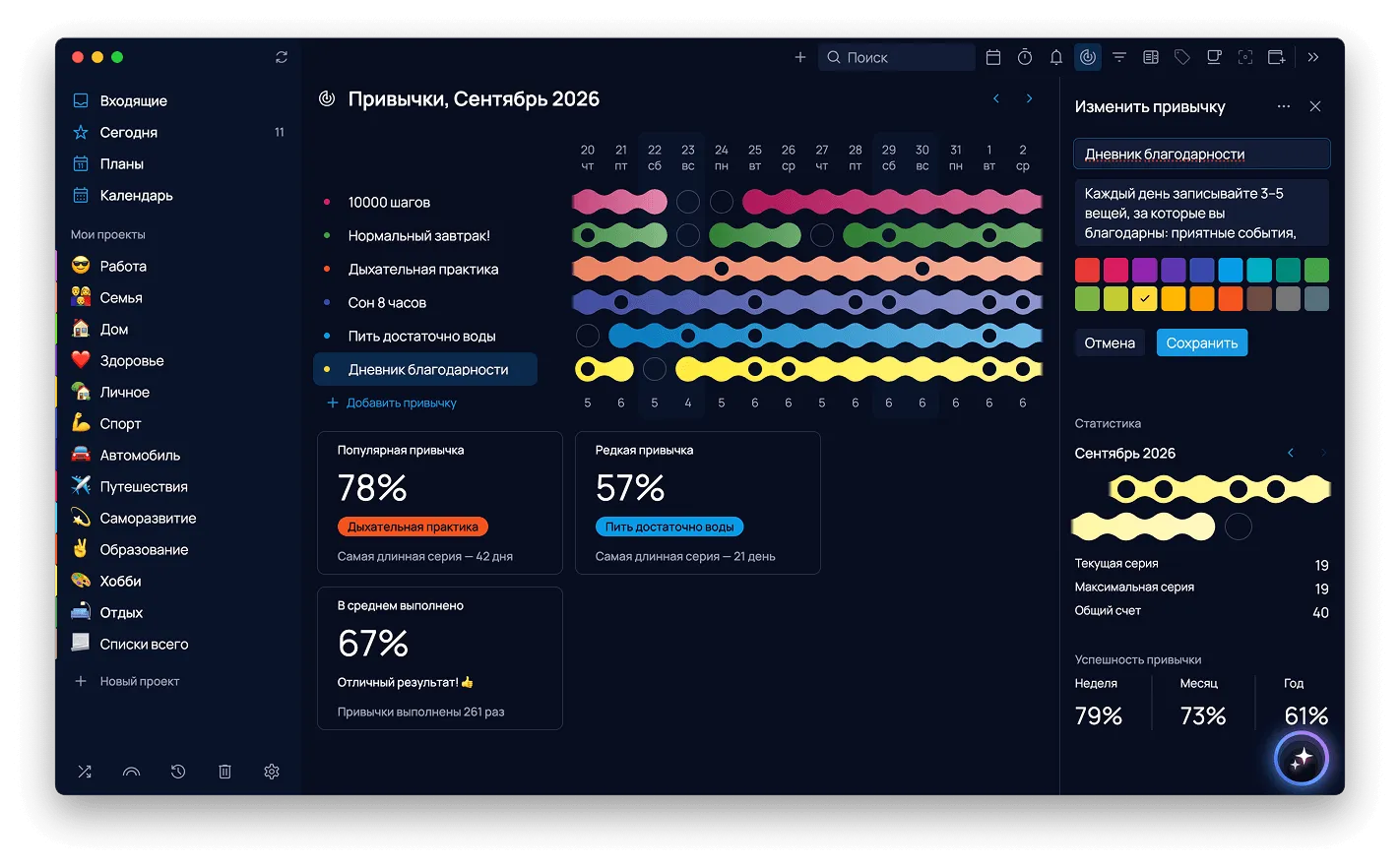Viewport: 1400px width, 868px height.
Task: Click the Отмена button
Action: (x=1110, y=342)
